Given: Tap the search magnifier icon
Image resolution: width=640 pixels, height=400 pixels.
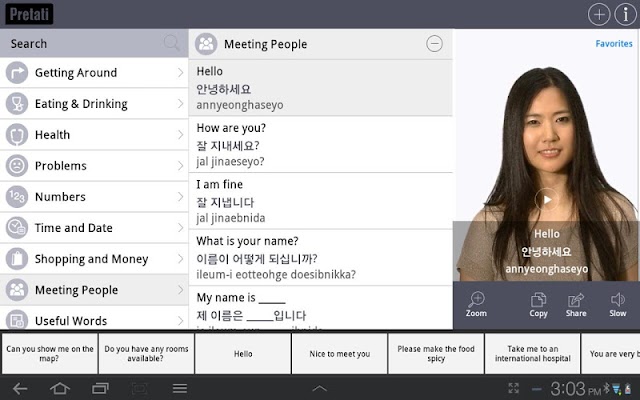Looking at the screenshot, I should 172,42.
